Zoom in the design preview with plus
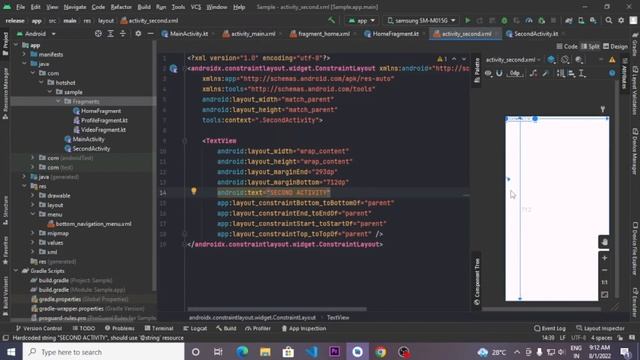Screen dimensions: 640x360 [604, 258]
